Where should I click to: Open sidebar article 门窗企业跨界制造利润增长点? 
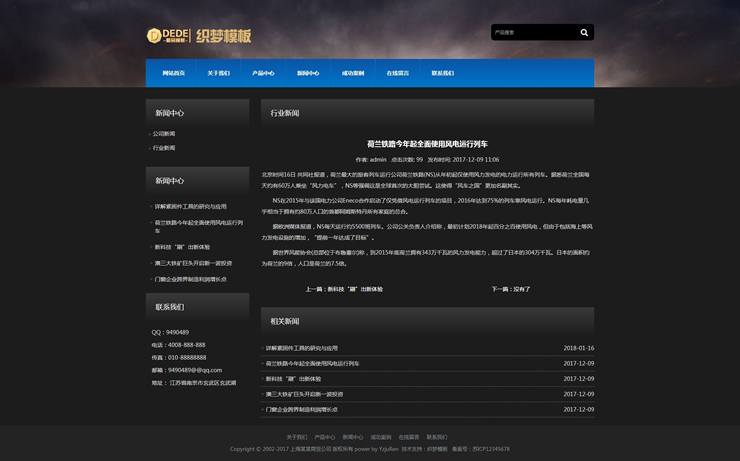click(190, 279)
